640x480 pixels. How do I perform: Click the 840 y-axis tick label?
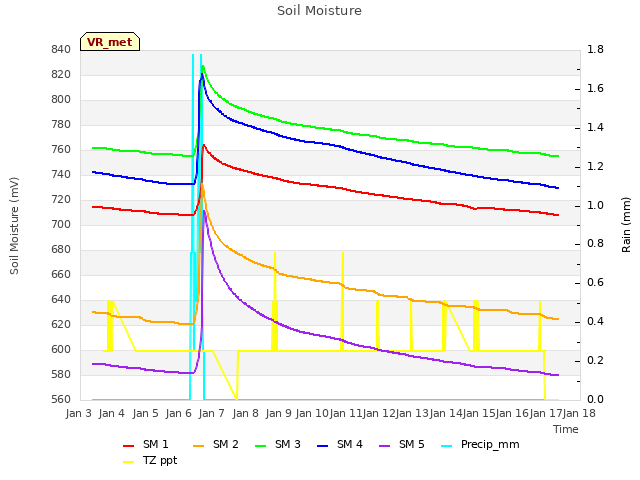(x=61, y=50)
